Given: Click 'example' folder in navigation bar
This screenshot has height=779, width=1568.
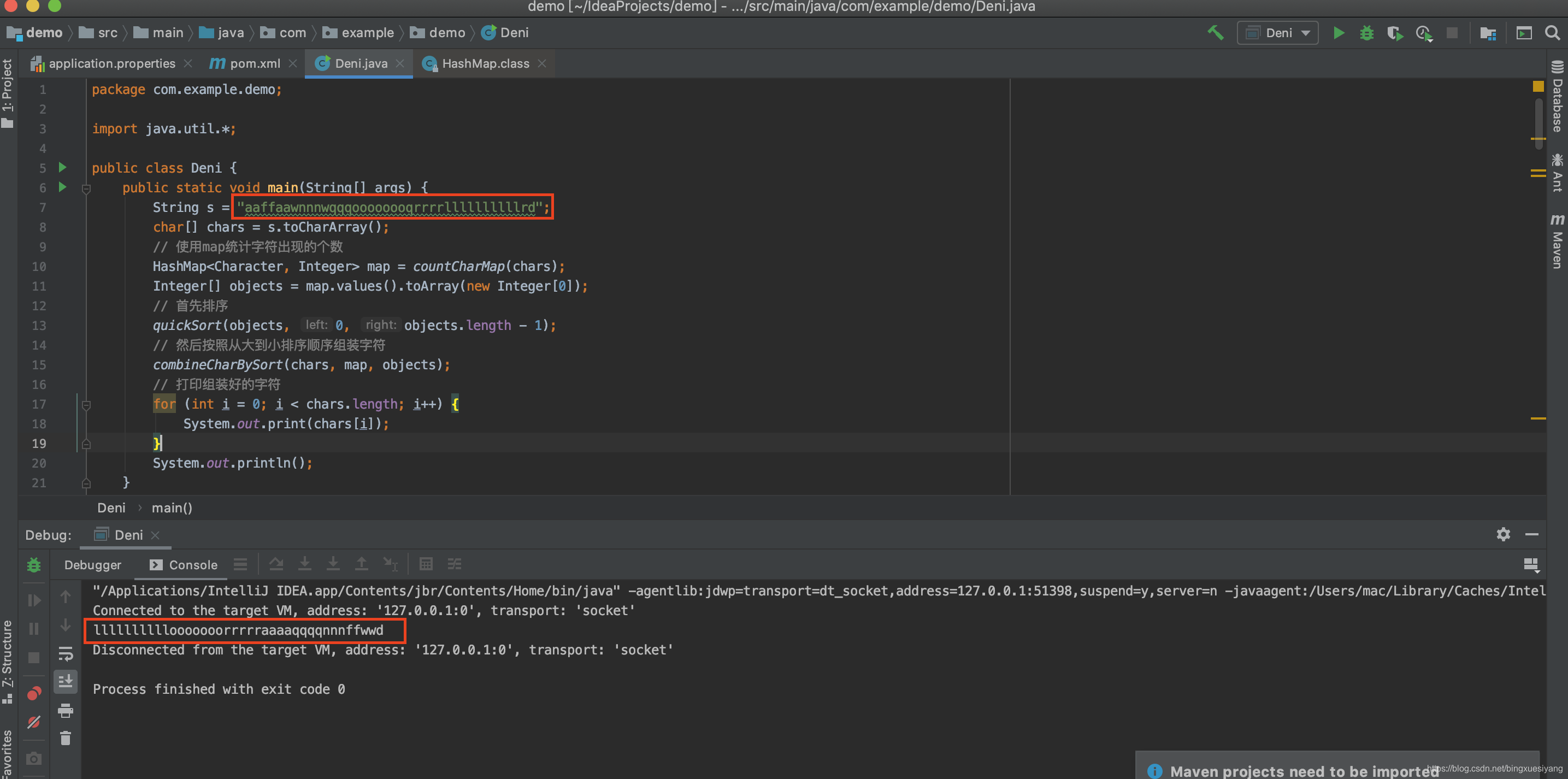Looking at the screenshot, I should (x=358, y=33).
